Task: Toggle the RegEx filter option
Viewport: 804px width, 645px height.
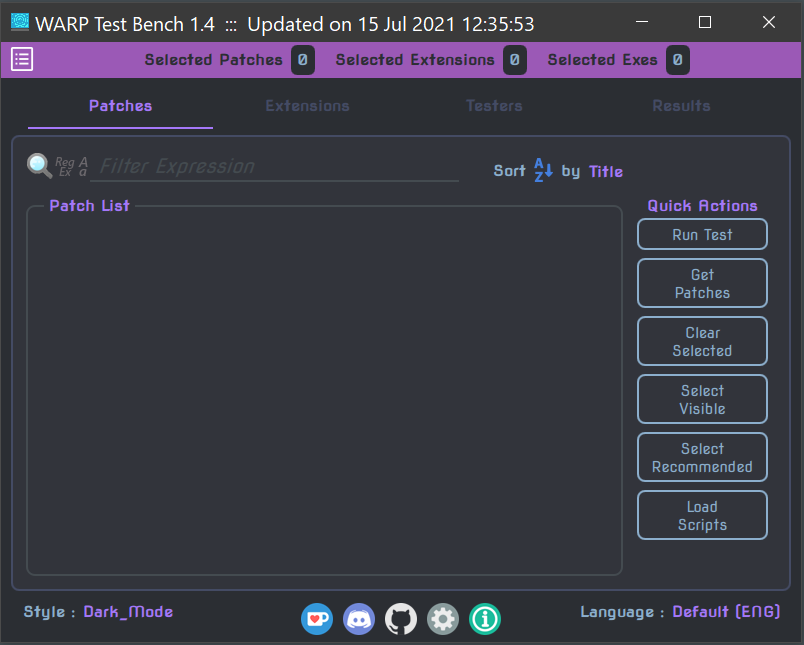Action: click(x=65, y=167)
